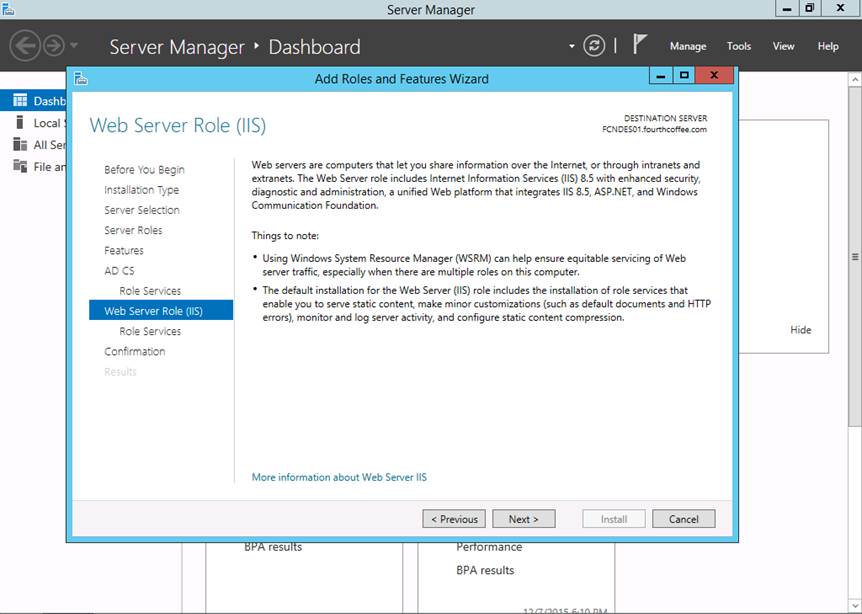The height and width of the screenshot is (614, 862).
Task: Click the refresh dashboard icon
Action: click(594, 46)
